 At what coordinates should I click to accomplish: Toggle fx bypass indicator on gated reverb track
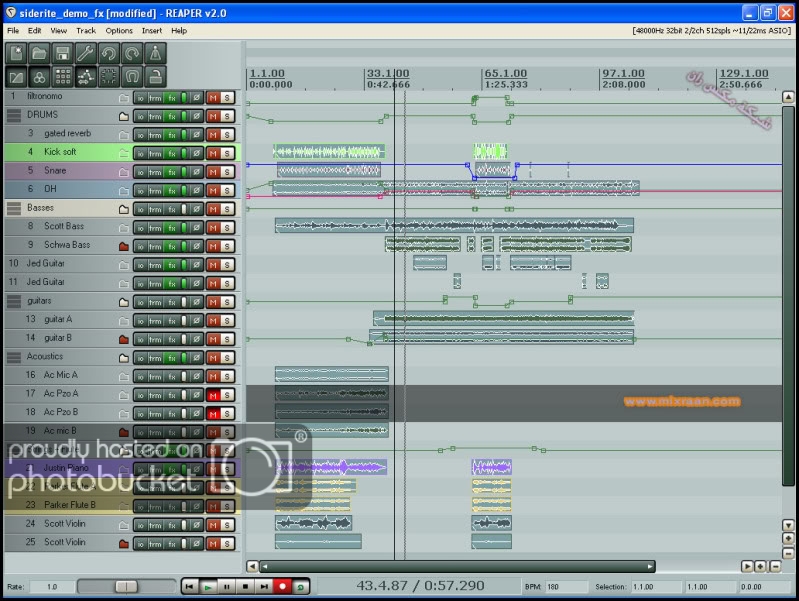point(184,135)
